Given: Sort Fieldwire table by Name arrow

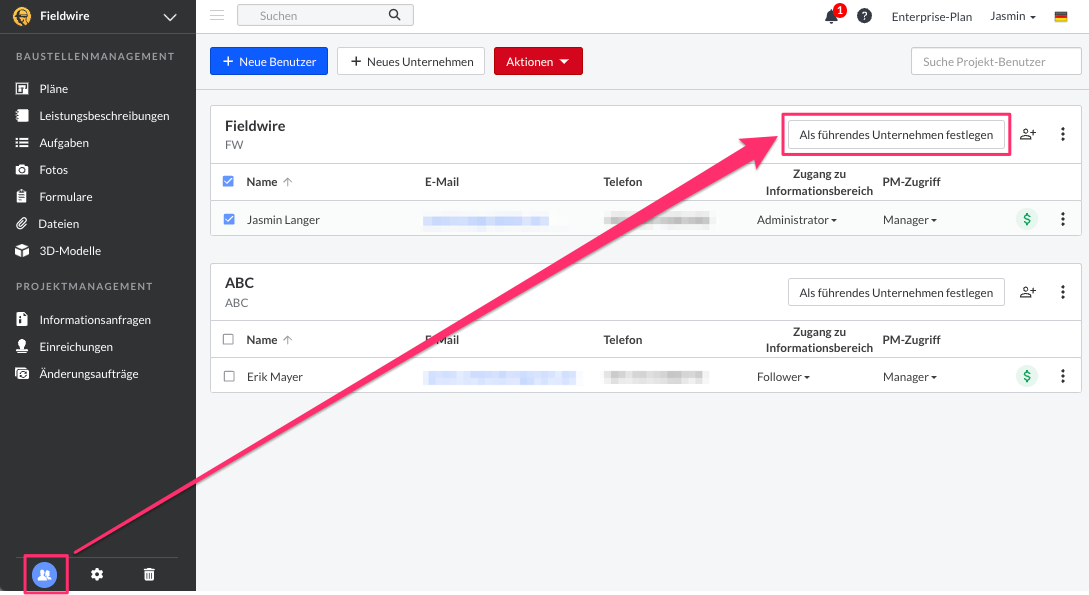Looking at the screenshot, I should [x=288, y=182].
